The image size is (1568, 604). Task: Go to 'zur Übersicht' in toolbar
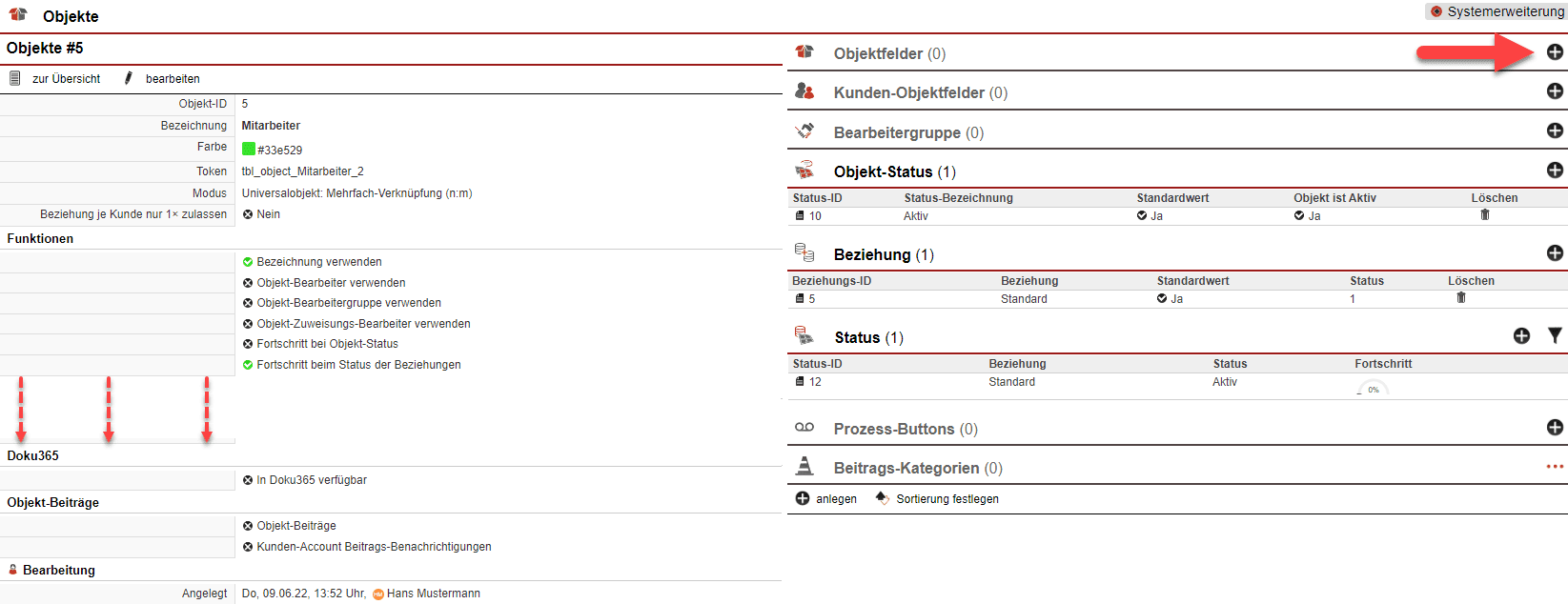click(x=65, y=79)
